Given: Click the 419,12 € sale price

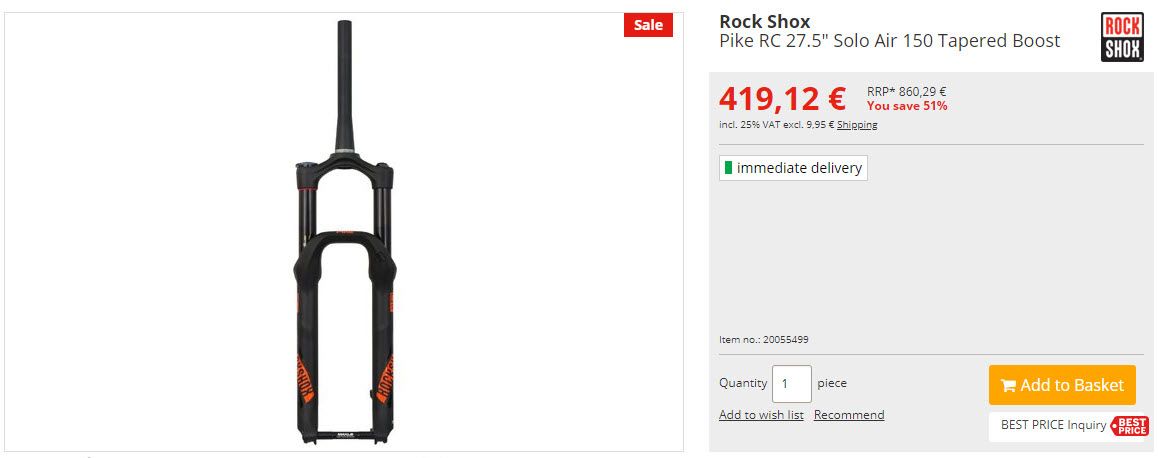Looking at the screenshot, I should point(782,99).
